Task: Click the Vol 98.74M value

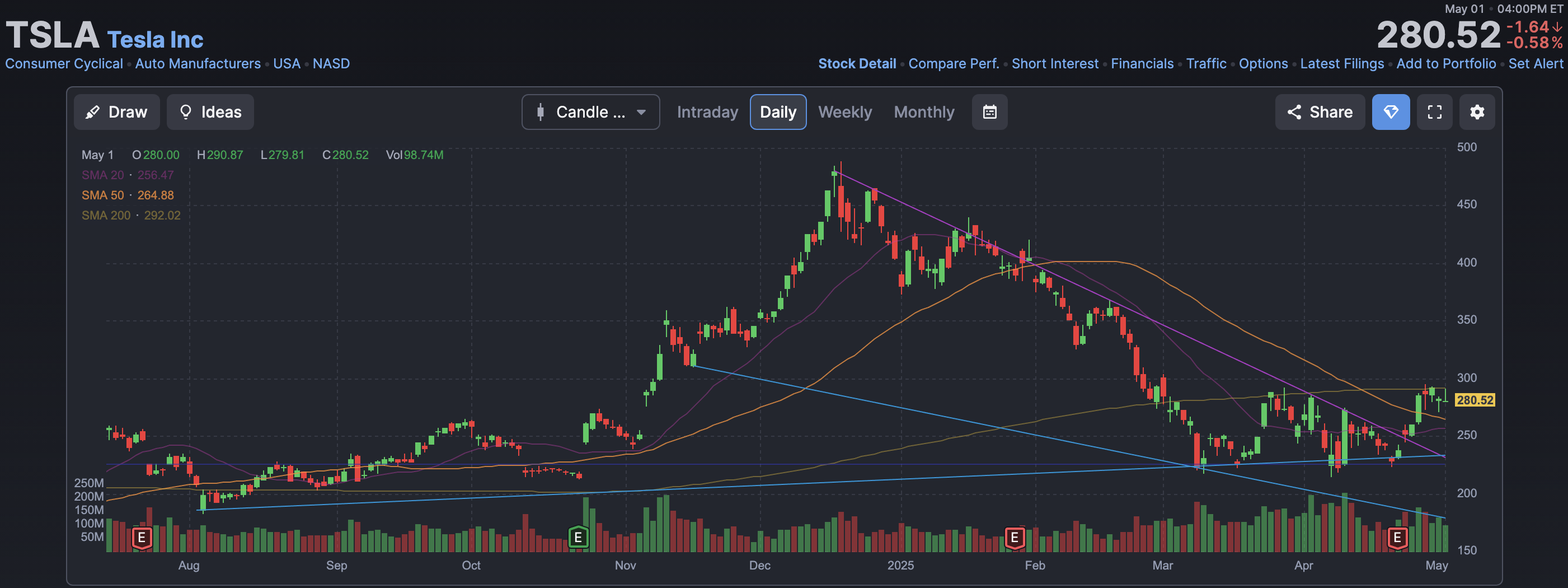Action: 415,155
